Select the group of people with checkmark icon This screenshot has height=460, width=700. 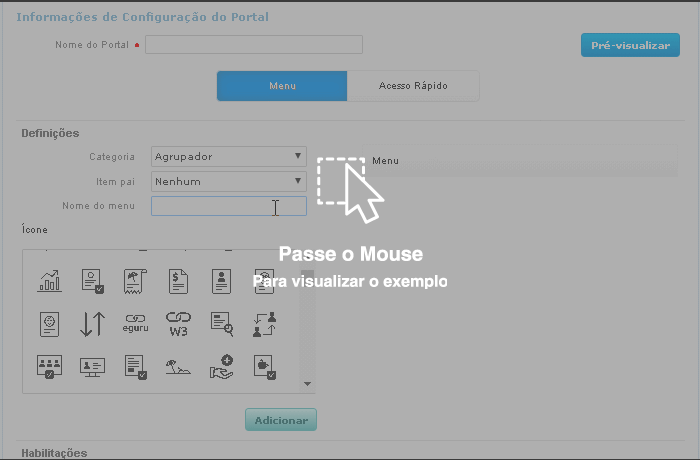[x=50, y=367]
